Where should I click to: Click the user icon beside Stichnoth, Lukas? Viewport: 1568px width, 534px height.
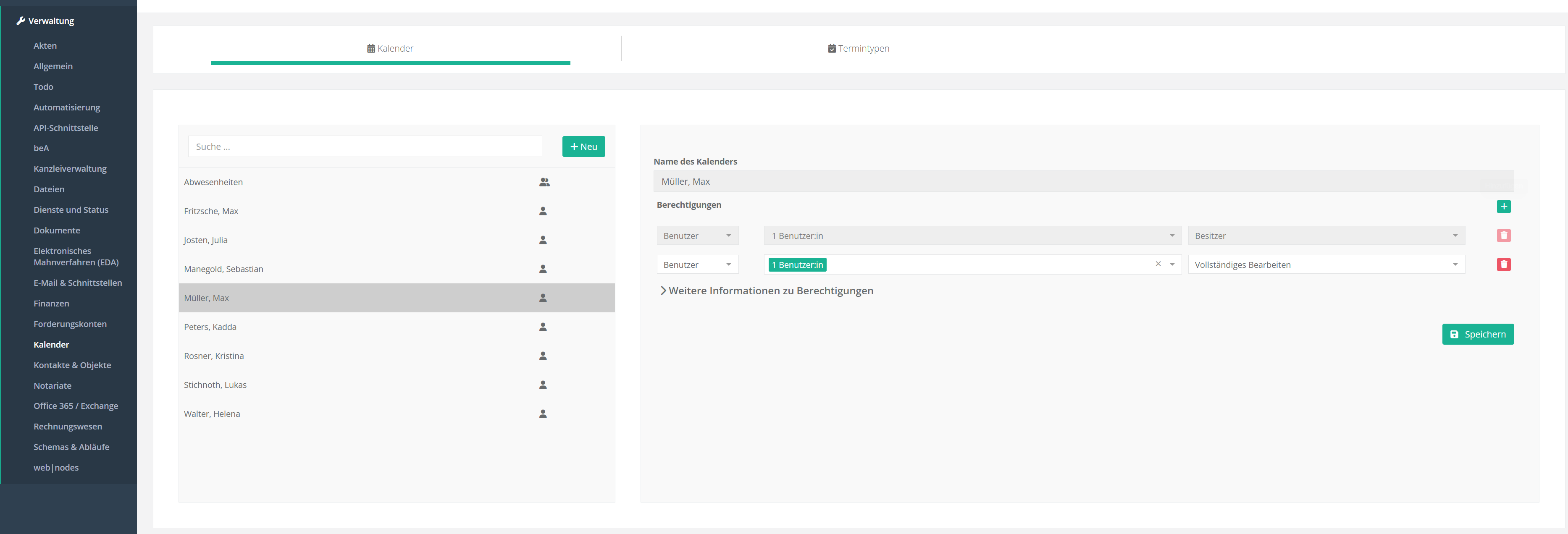(543, 385)
